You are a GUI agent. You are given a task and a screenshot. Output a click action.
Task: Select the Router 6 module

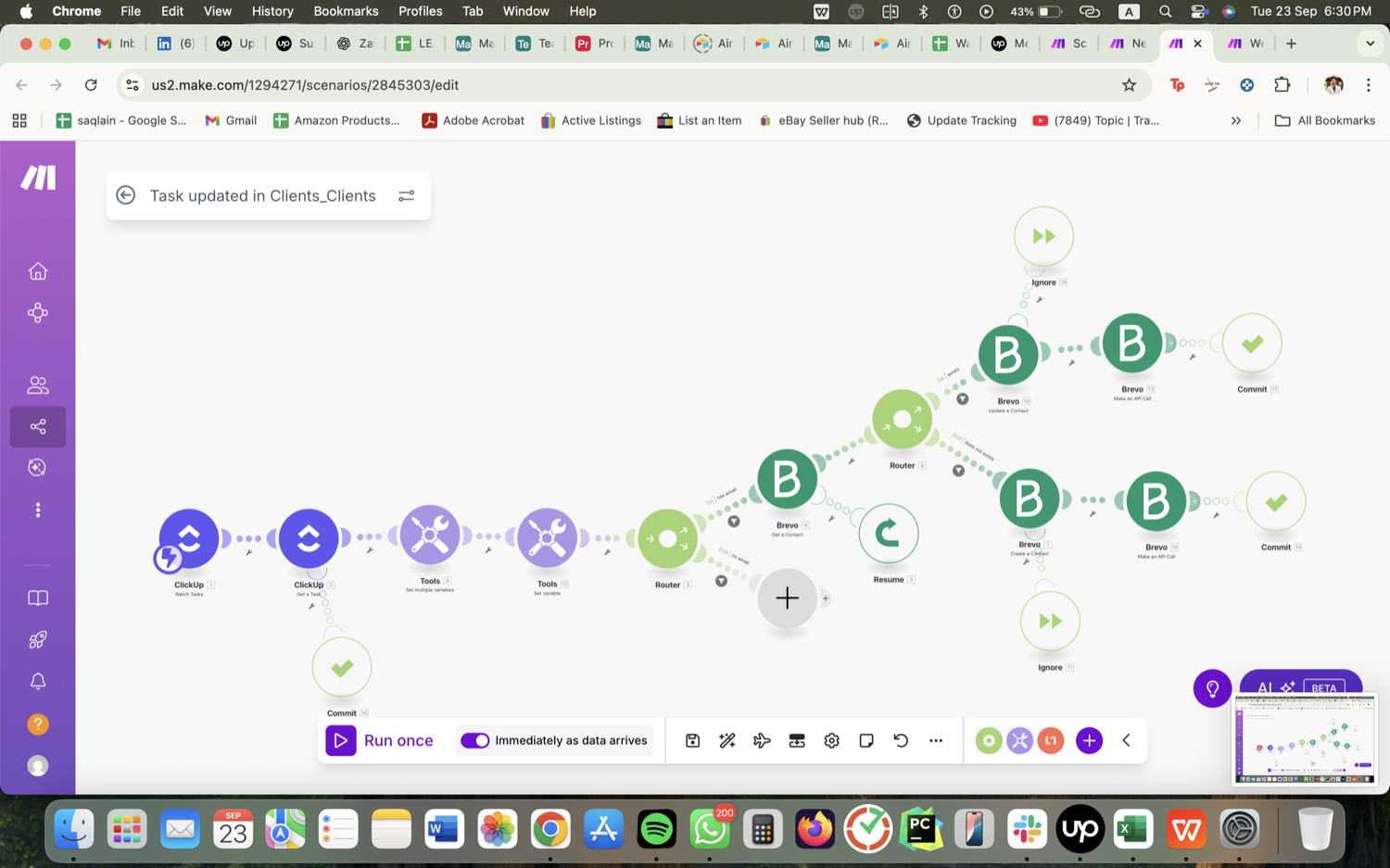[x=902, y=420]
